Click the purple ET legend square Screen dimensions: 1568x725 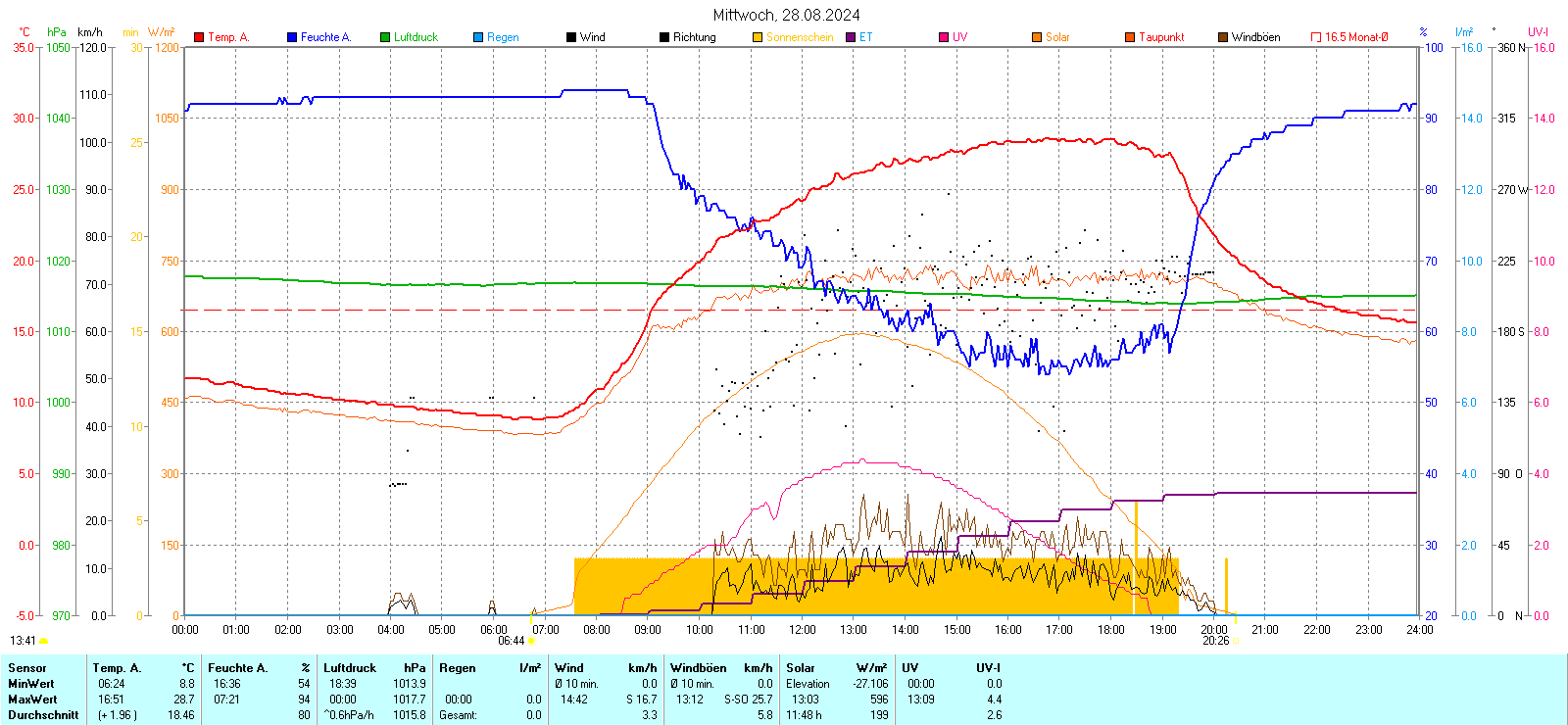(x=851, y=37)
